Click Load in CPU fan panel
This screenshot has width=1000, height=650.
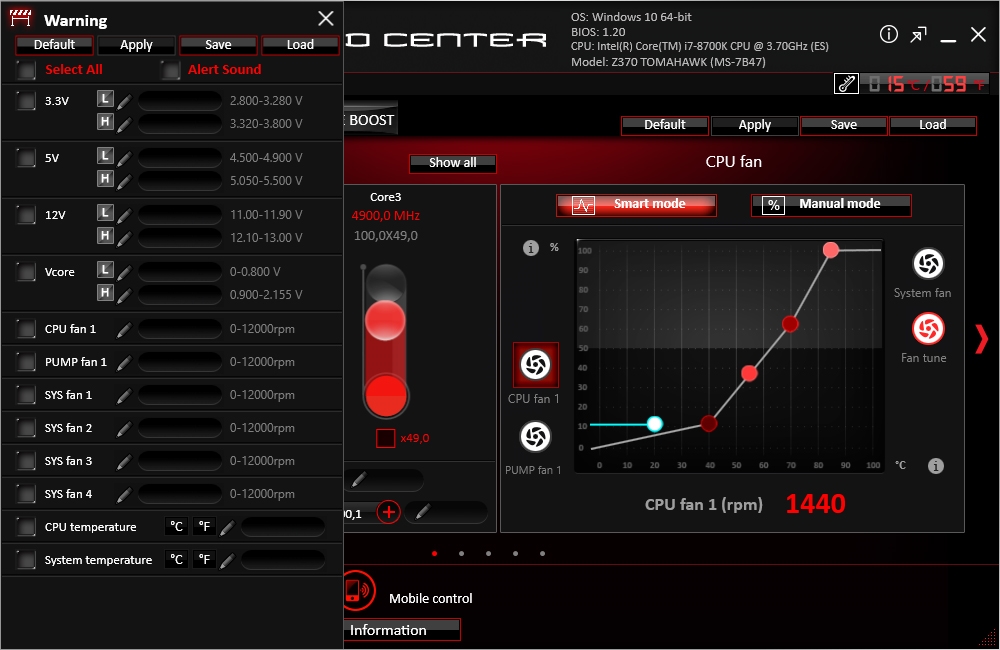pyautogui.click(x=932, y=126)
